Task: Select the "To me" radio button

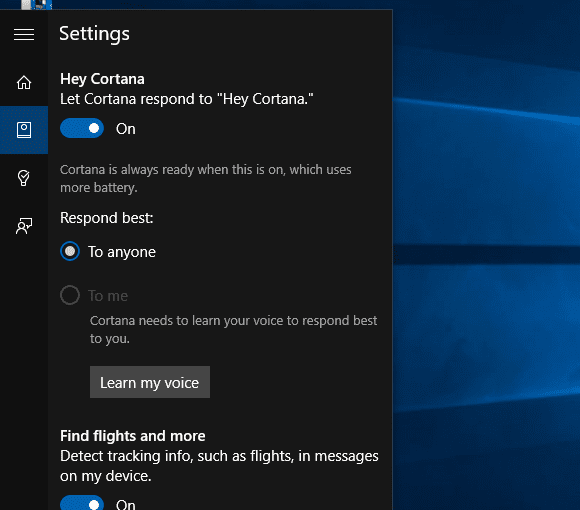Action: pyautogui.click(x=70, y=295)
